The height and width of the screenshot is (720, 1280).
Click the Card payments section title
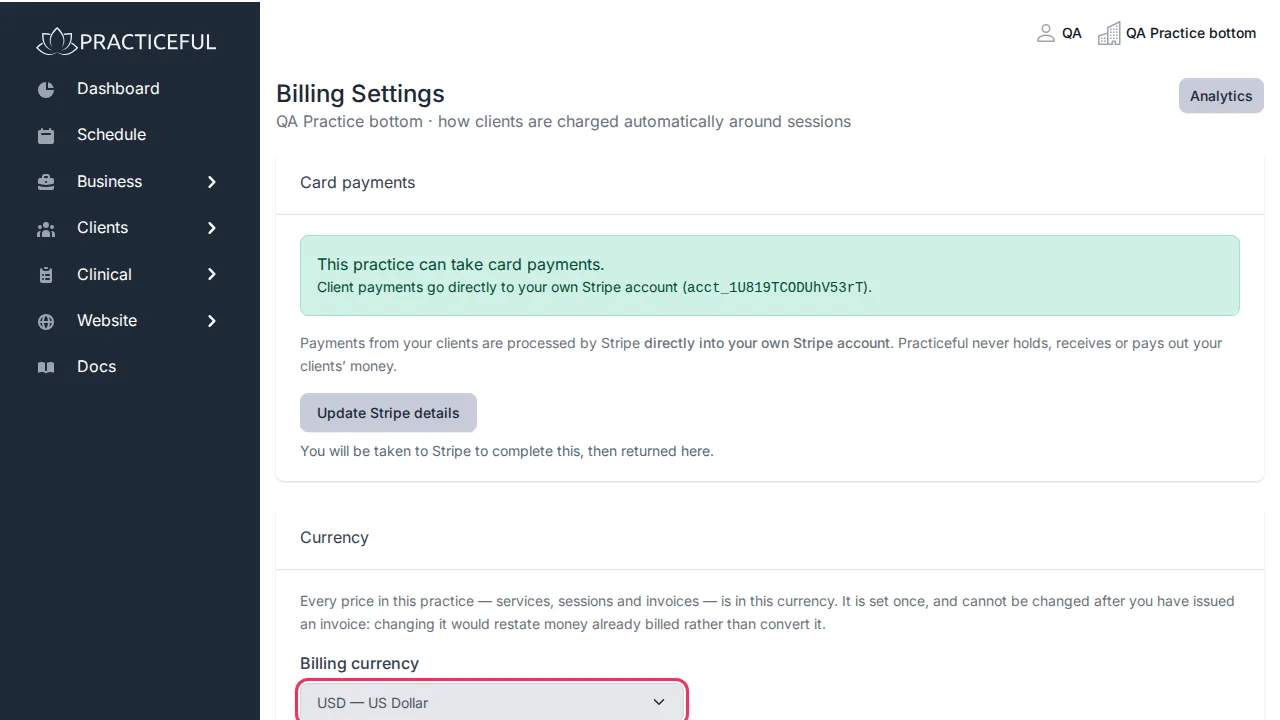pyautogui.click(x=357, y=183)
